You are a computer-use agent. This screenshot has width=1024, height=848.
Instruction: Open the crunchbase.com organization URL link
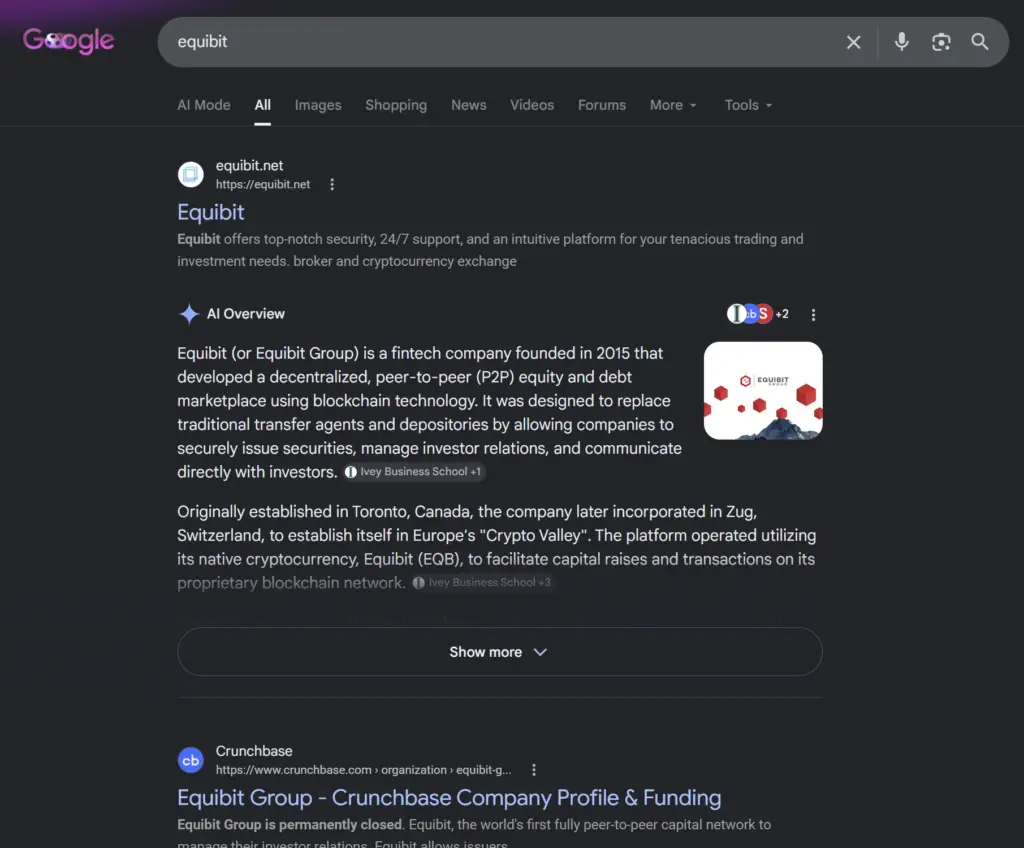(x=364, y=770)
